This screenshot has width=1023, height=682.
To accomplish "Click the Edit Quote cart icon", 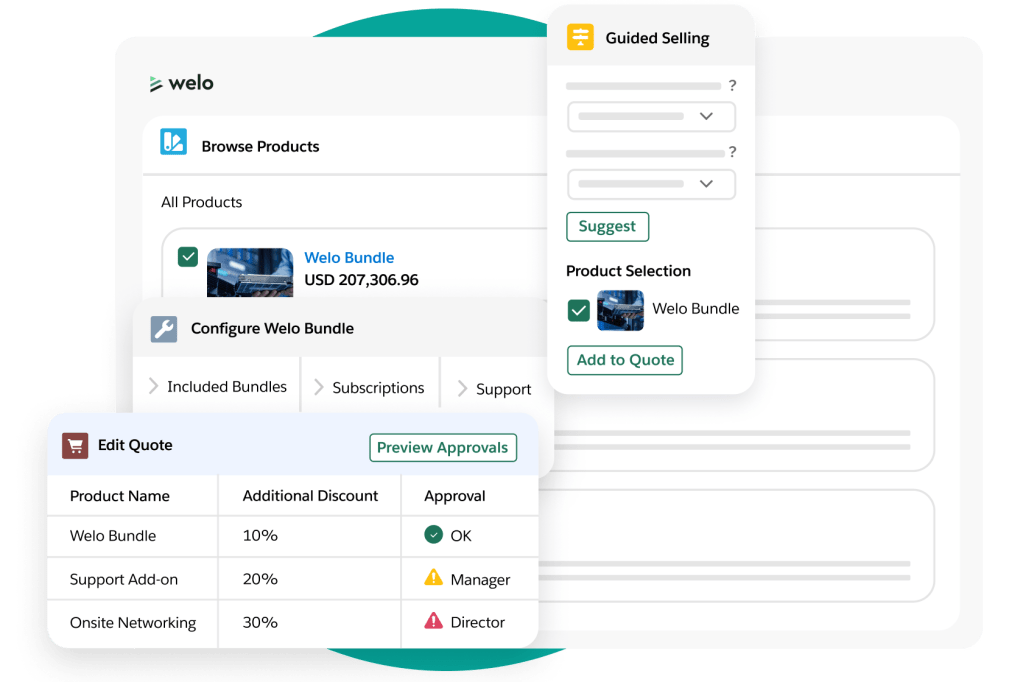I will [x=75, y=446].
